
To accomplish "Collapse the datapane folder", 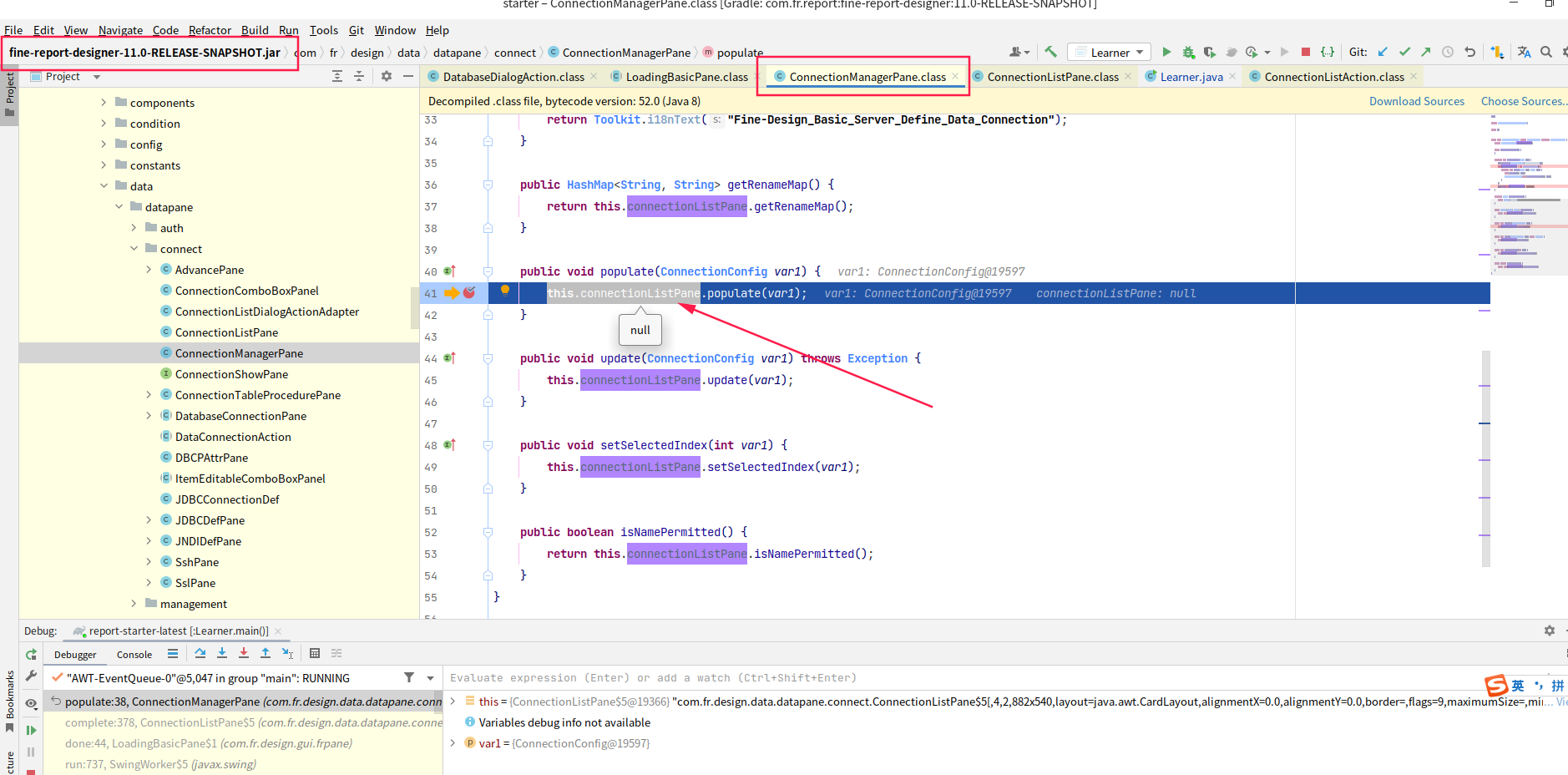I will [119, 207].
